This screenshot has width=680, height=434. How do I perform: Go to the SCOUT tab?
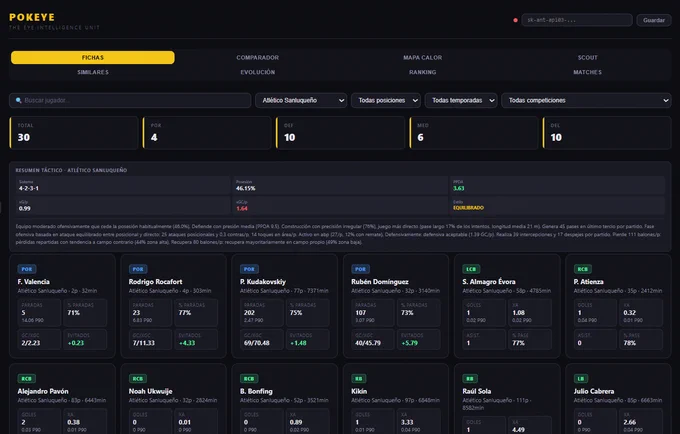click(587, 57)
